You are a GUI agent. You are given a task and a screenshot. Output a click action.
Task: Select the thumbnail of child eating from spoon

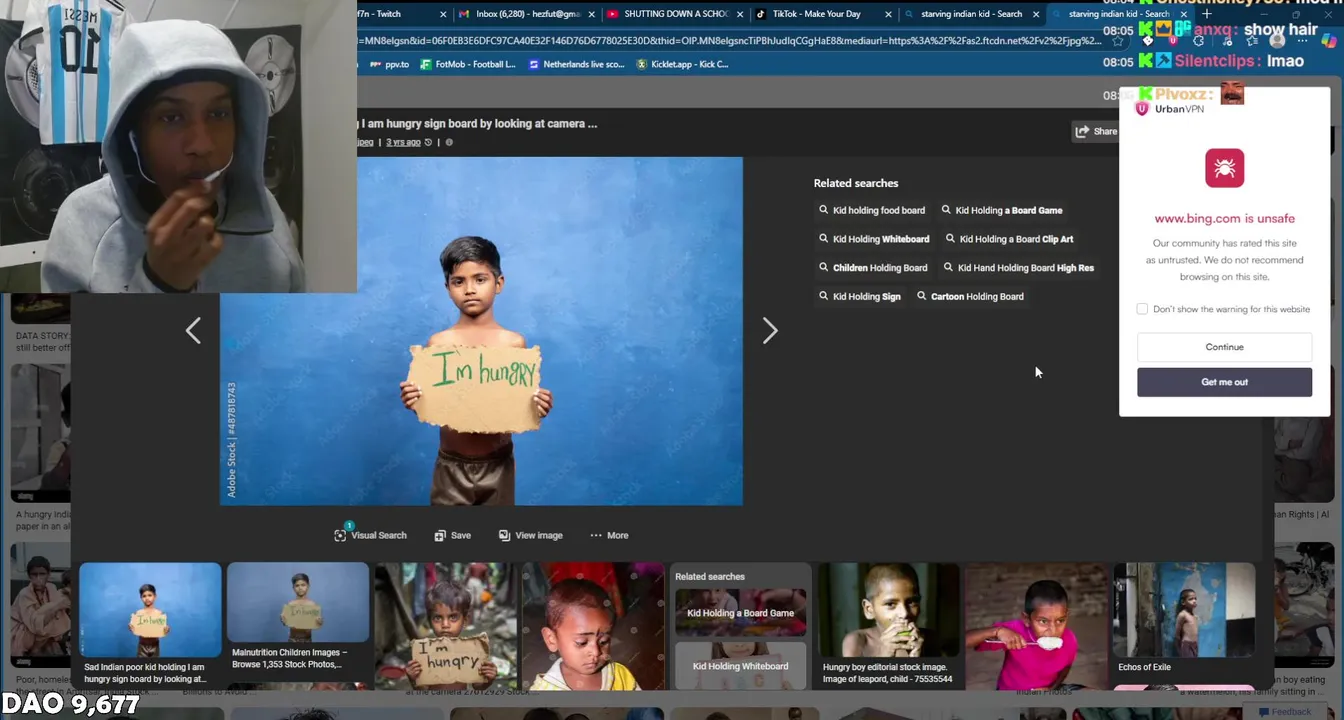(1036, 624)
